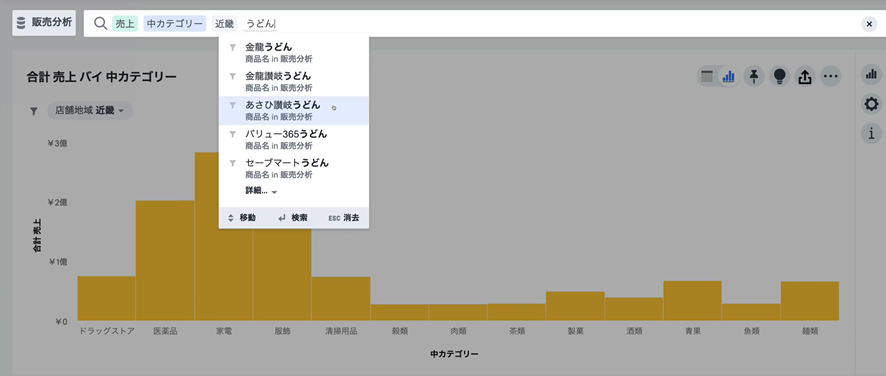
Task: Open chart settings gear icon
Action: click(x=871, y=104)
